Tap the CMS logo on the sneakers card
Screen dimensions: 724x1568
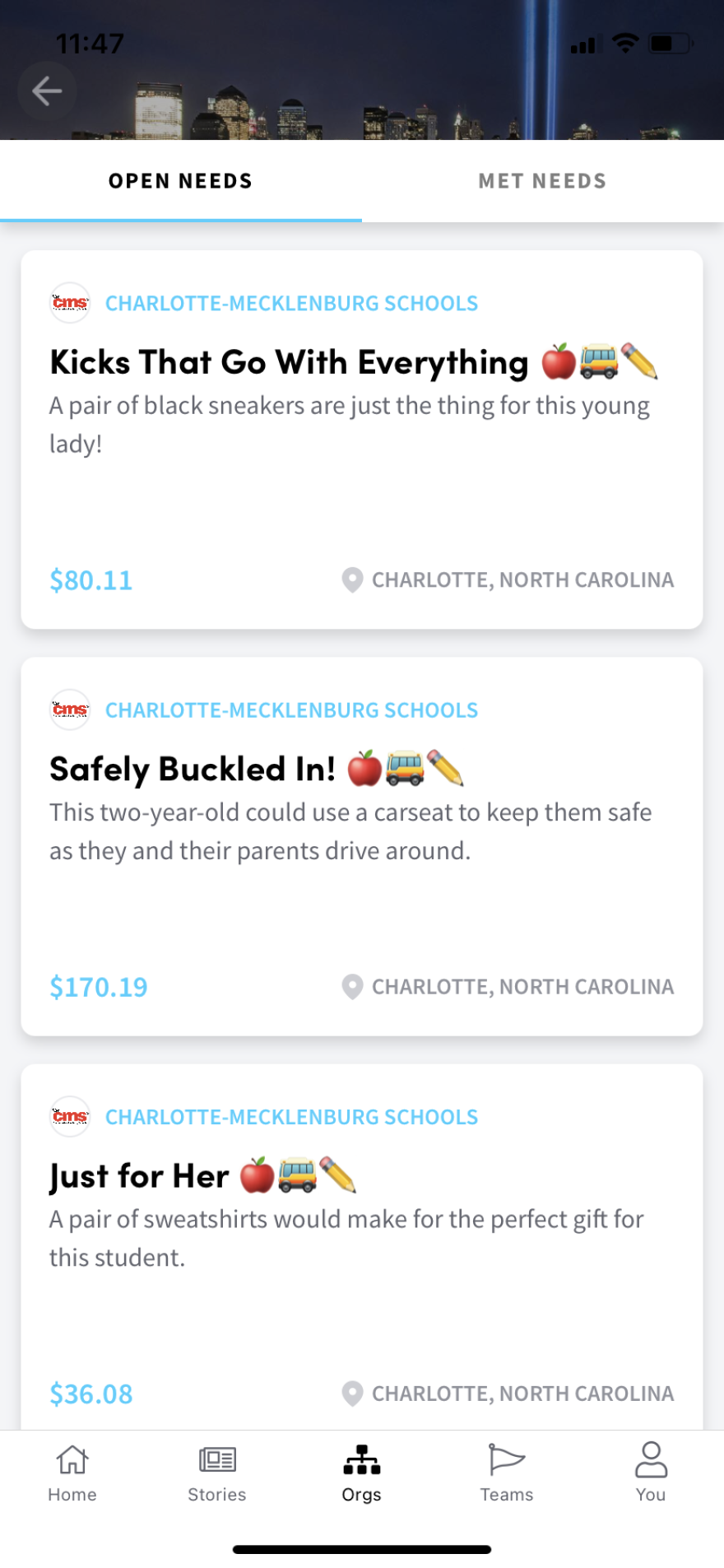[70, 303]
